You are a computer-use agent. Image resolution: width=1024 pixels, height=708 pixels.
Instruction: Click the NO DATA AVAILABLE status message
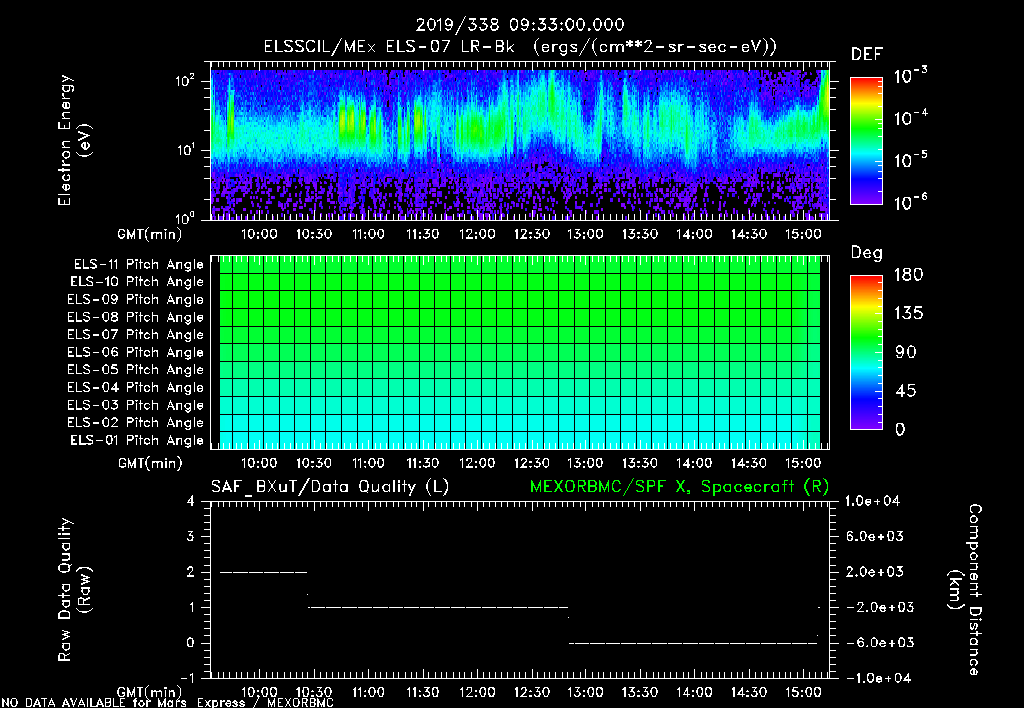[168, 703]
